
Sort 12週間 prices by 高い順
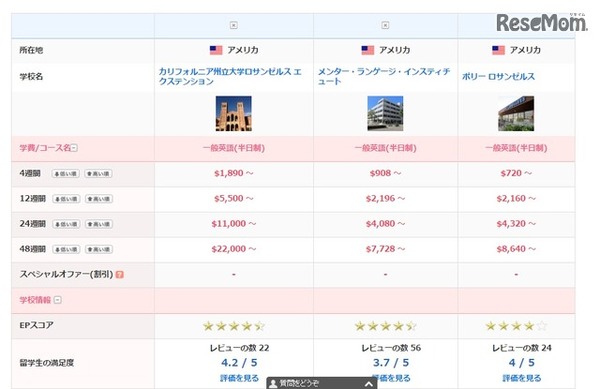pyautogui.click(x=98, y=199)
